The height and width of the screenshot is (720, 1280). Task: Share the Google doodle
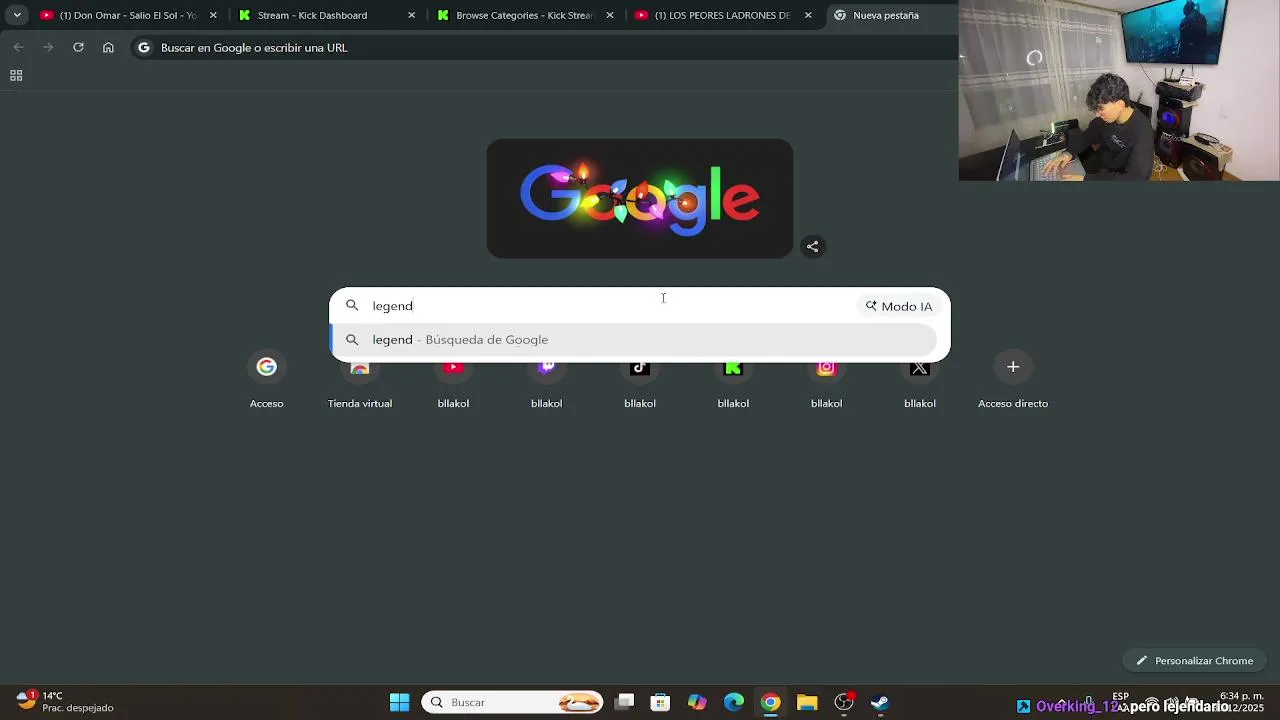pos(812,246)
